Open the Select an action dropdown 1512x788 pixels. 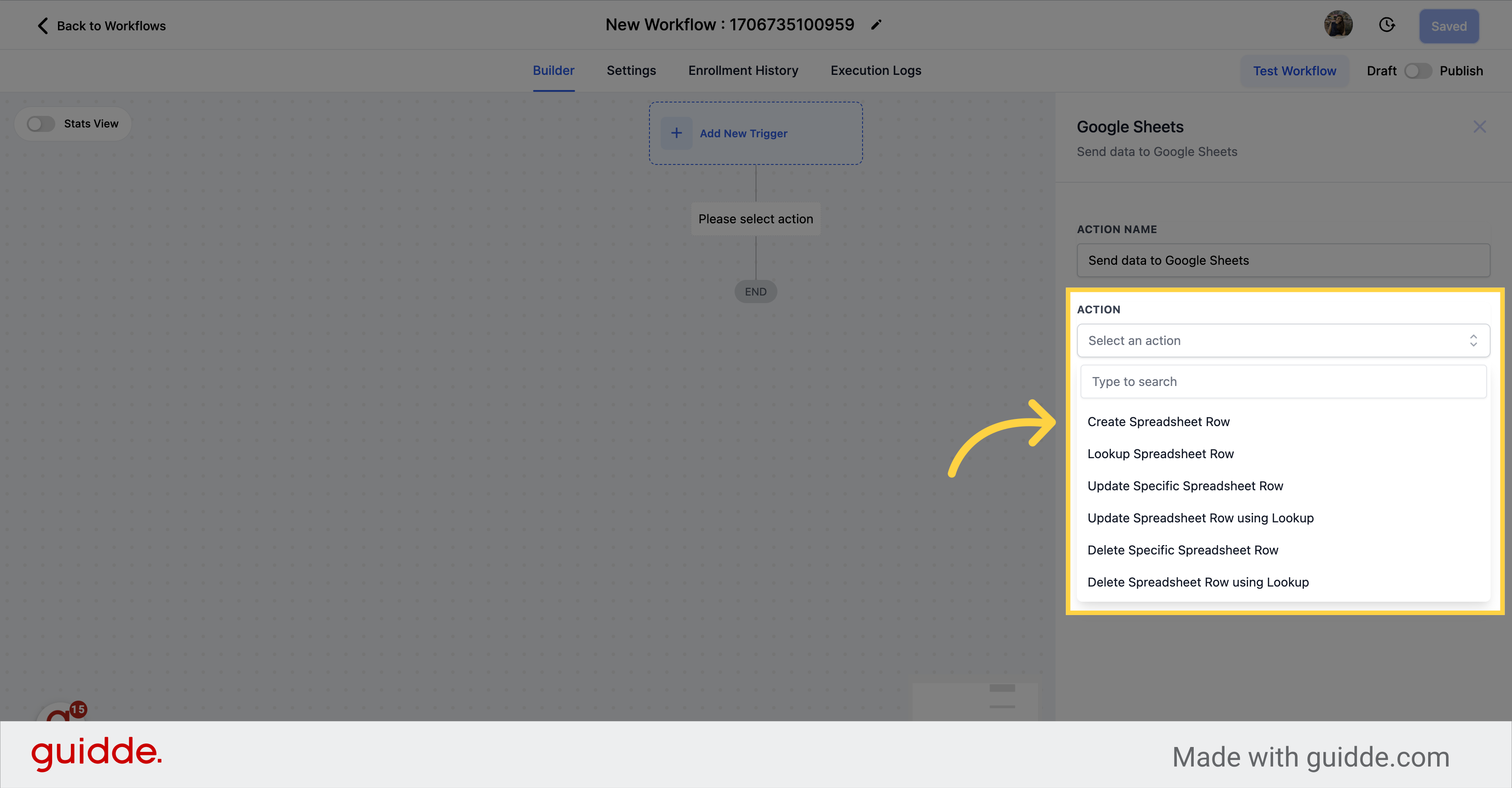1283,341
